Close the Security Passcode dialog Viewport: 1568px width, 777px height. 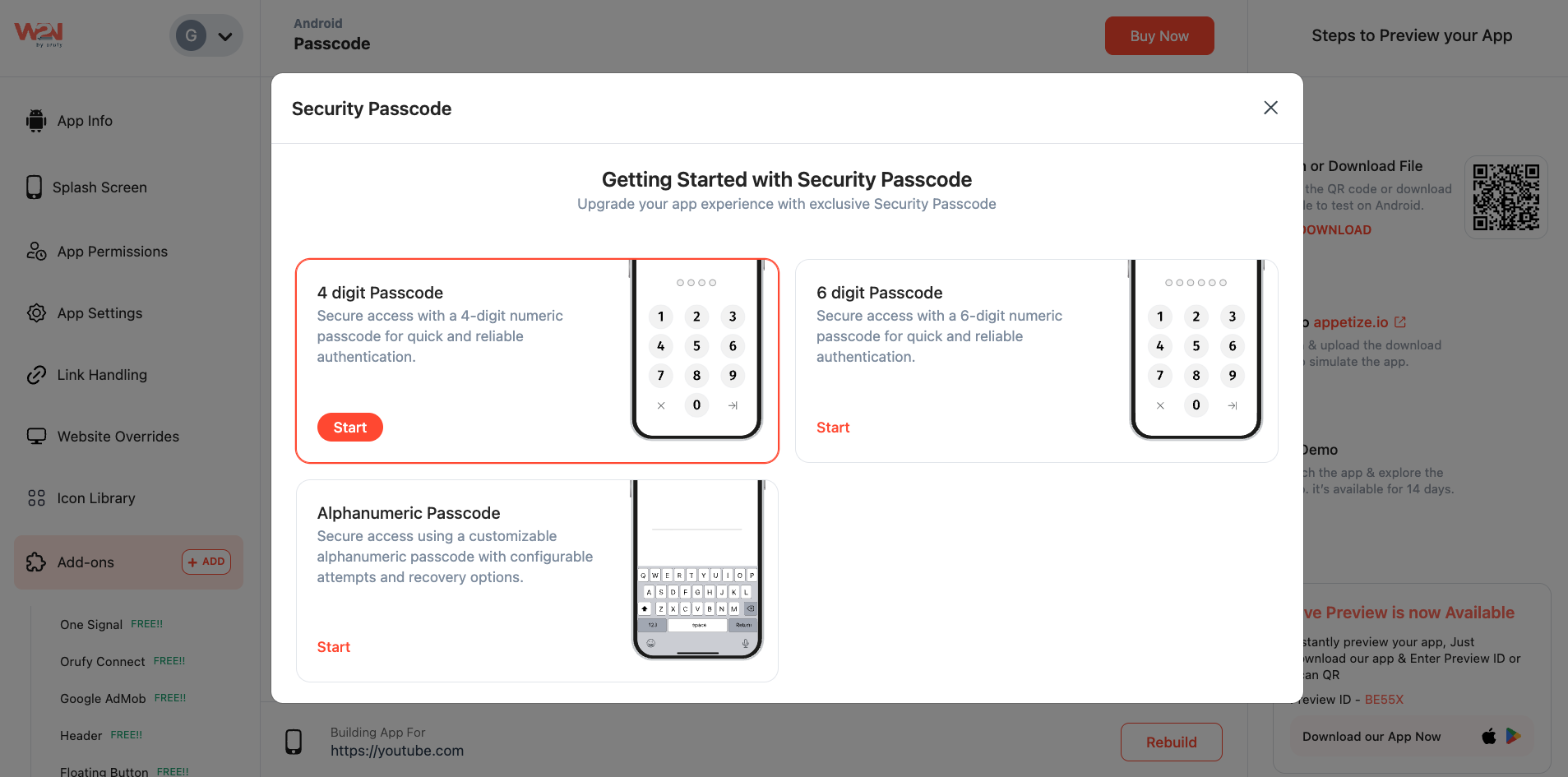(1270, 108)
